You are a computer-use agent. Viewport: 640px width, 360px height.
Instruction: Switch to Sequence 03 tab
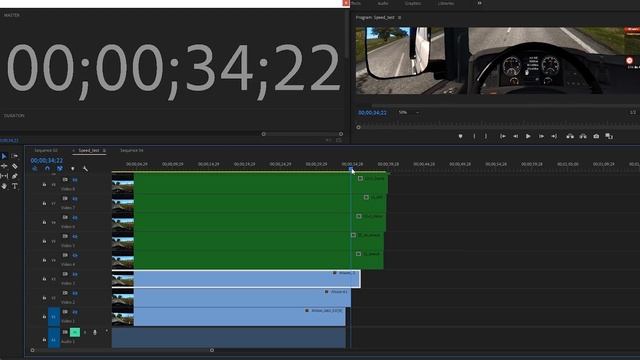pyautogui.click(x=46, y=151)
